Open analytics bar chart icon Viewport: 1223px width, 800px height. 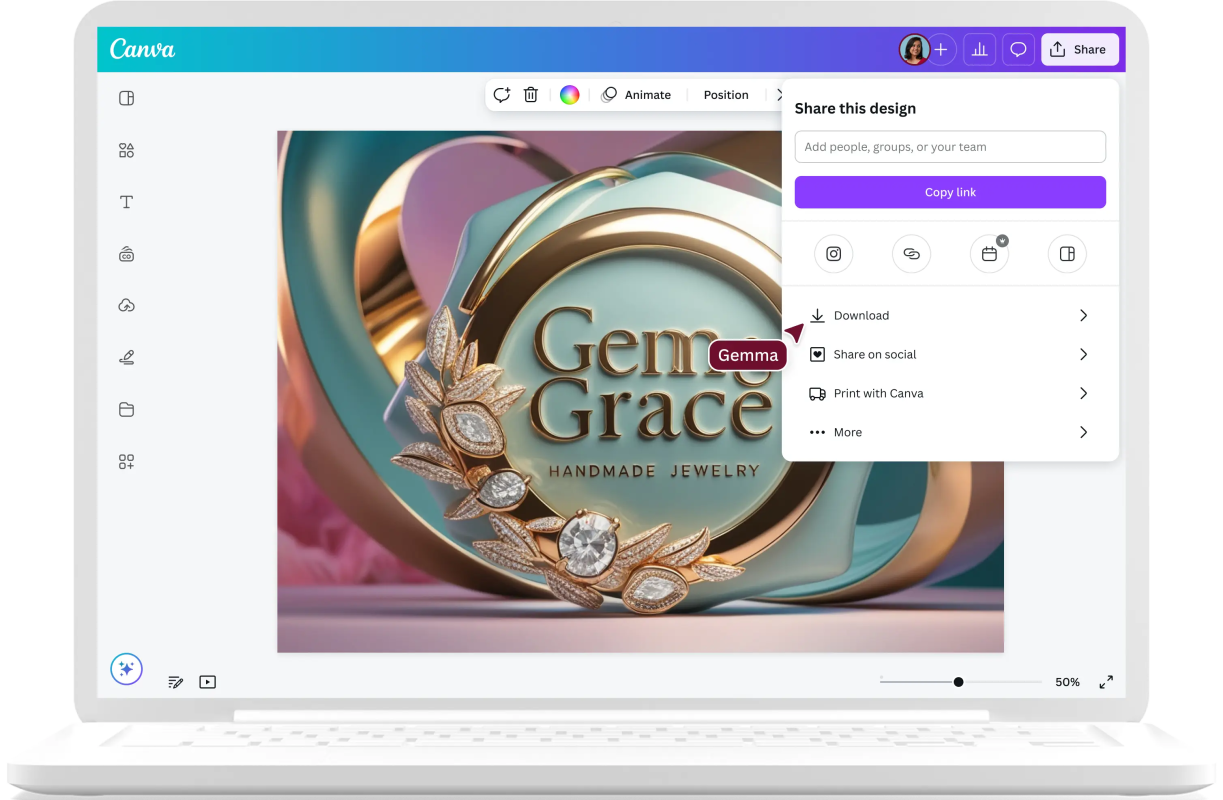979,50
